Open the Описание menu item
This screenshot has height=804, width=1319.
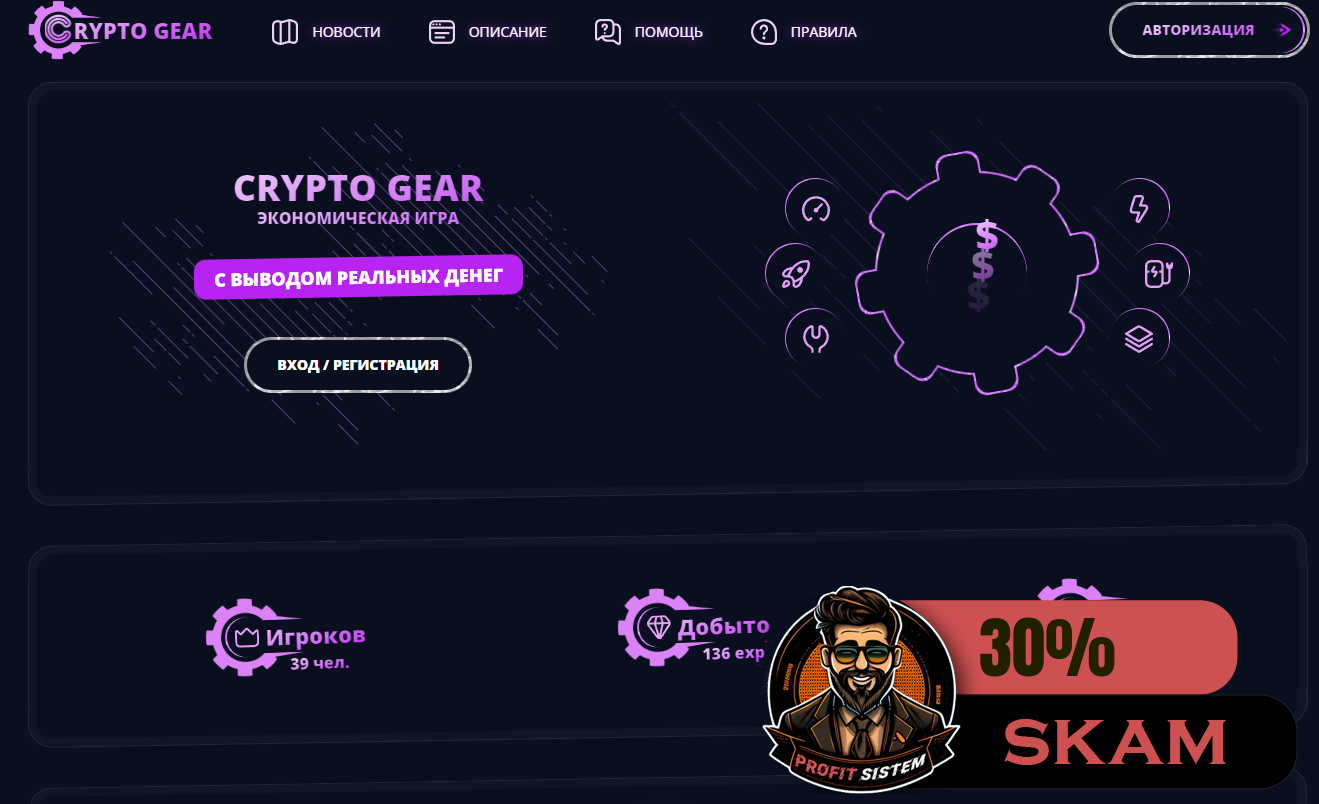tap(487, 32)
